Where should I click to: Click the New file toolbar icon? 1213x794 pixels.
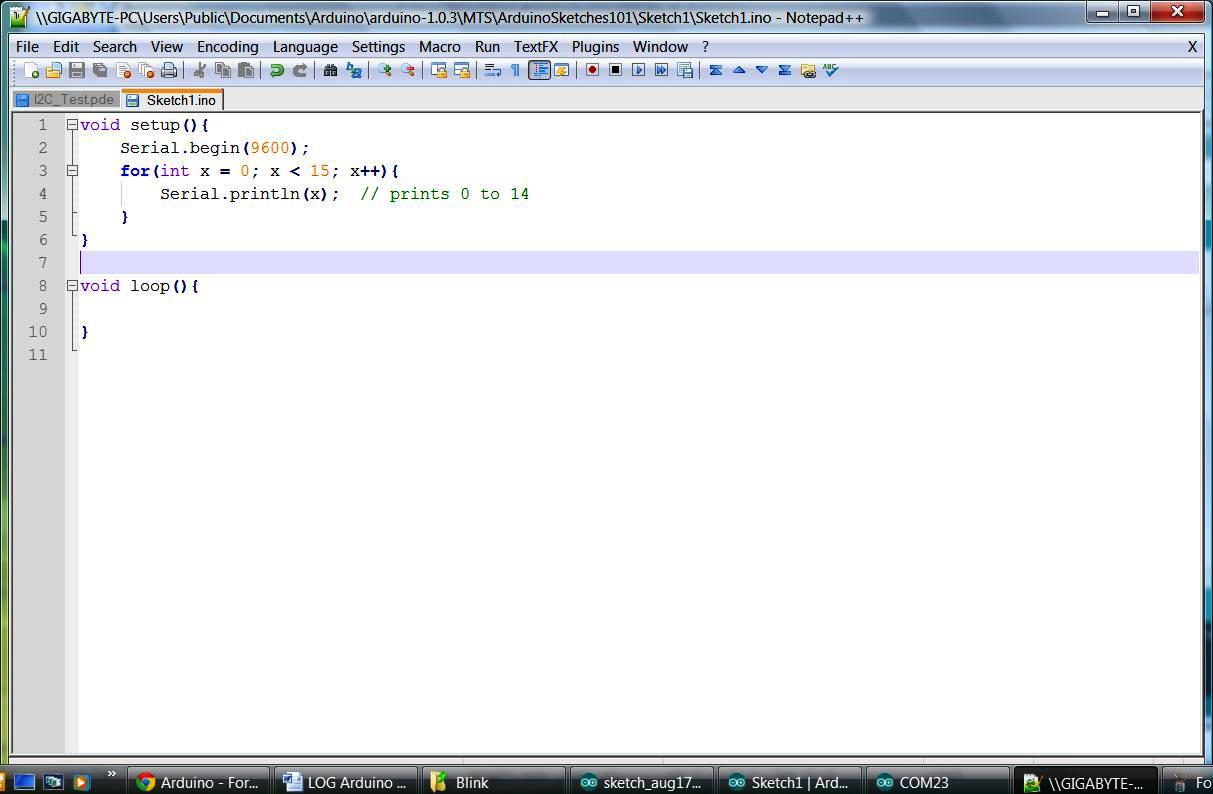(x=32, y=70)
